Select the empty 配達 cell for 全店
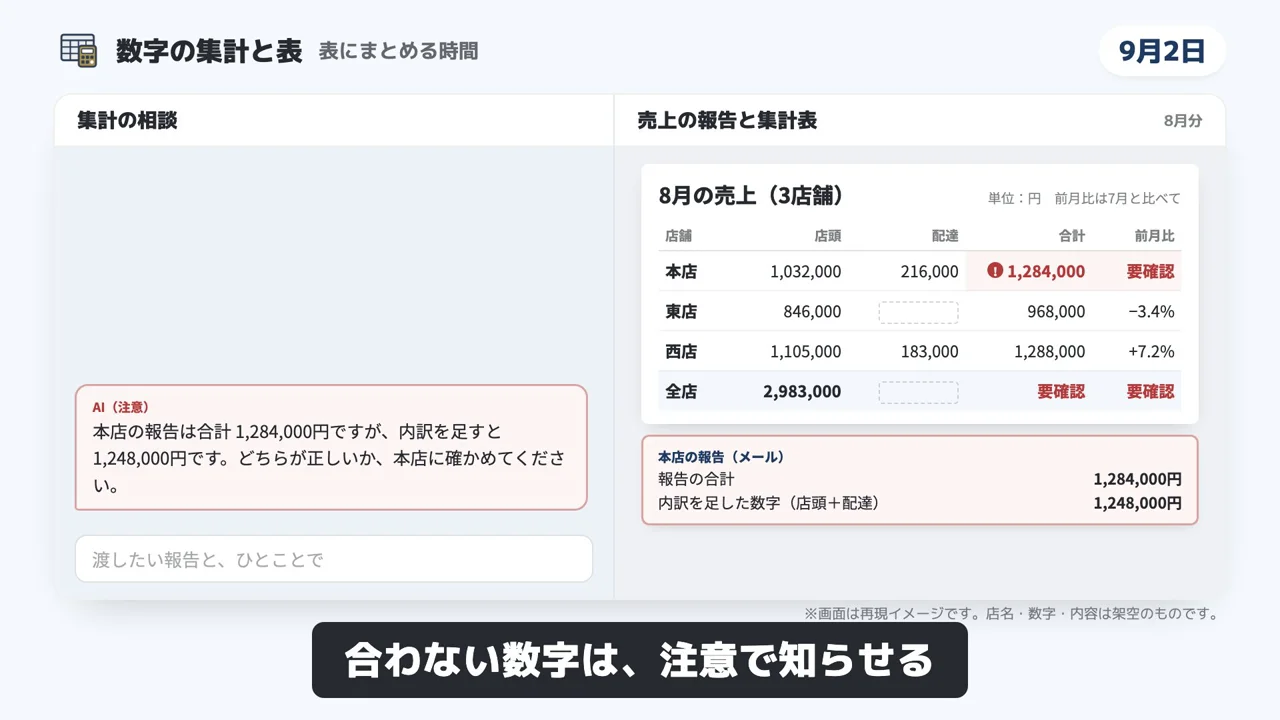Viewport: 1280px width, 720px height. point(918,392)
